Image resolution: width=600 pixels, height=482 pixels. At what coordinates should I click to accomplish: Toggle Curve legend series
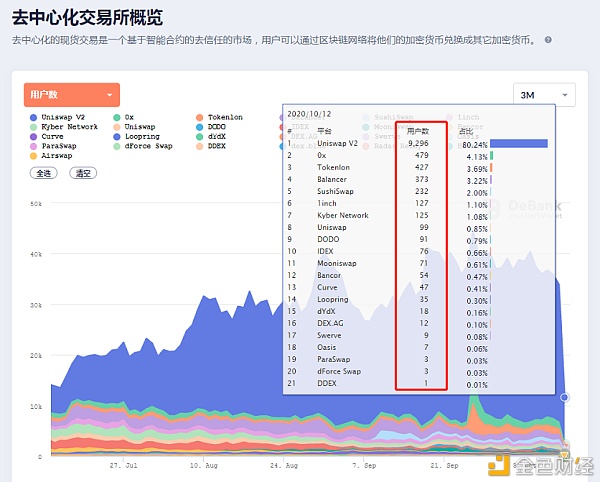tap(47, 136)
